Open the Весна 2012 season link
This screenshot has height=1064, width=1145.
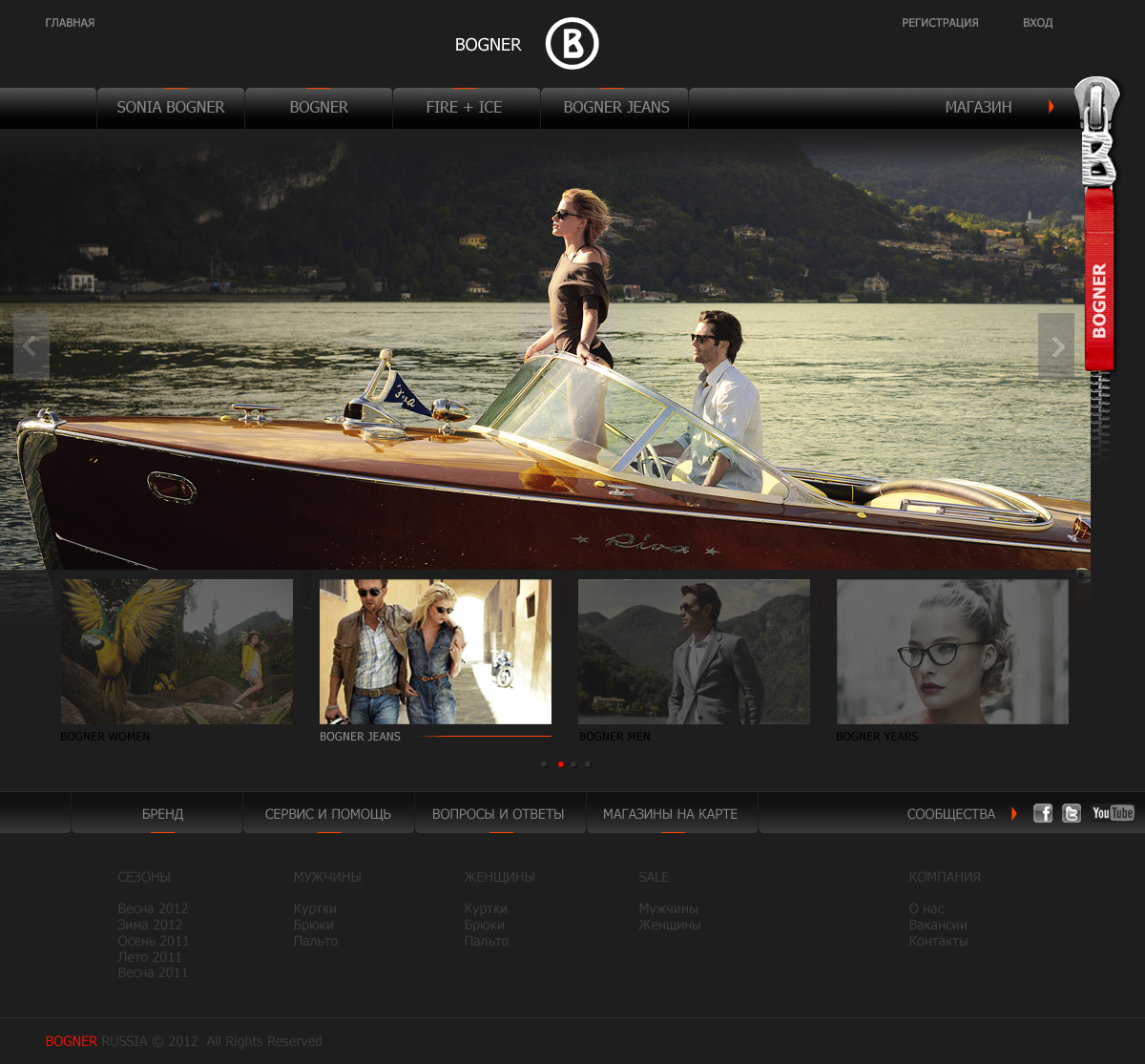(x=153, y=908)
